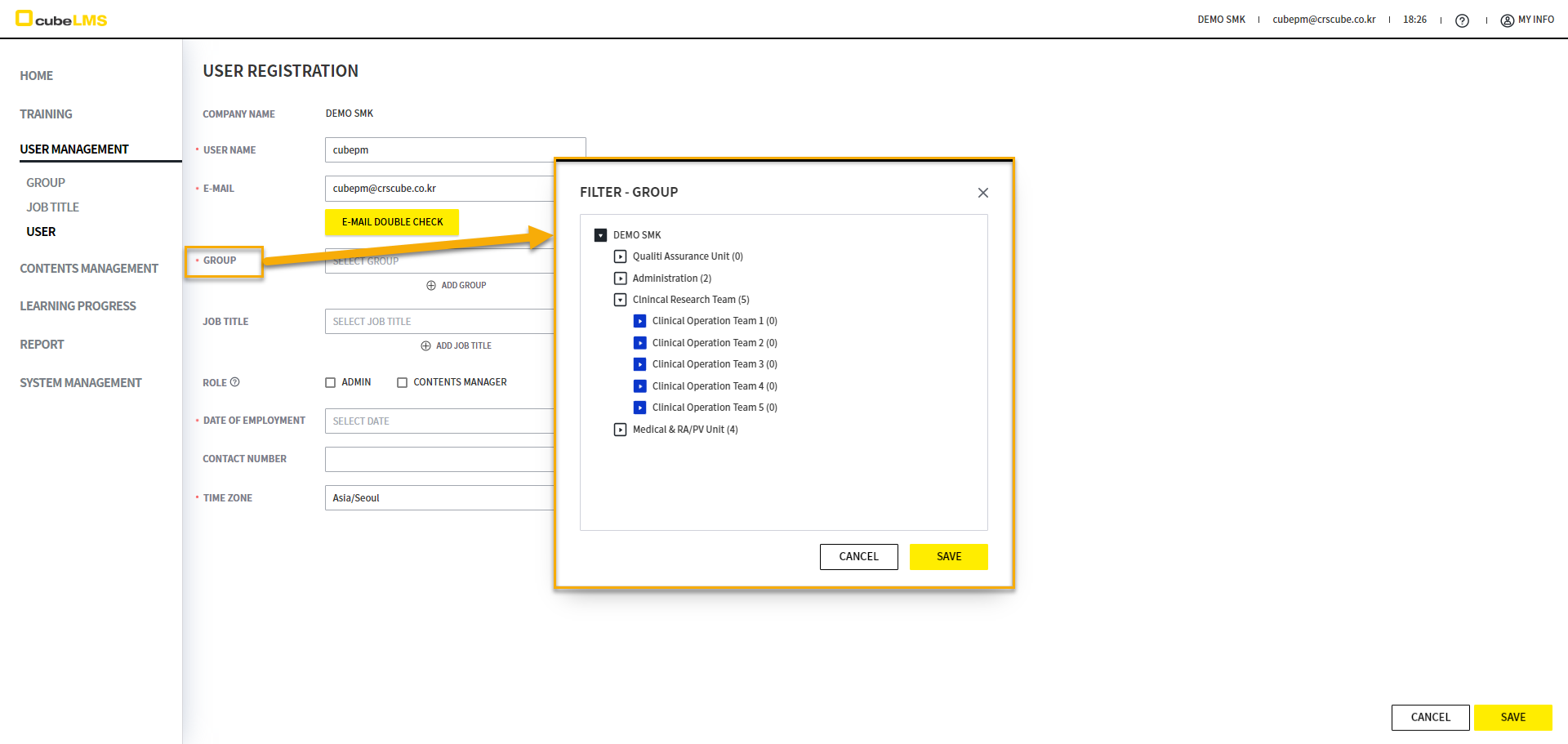The height and width of the screenshot is (744, 1568).
Task: Click the ADD GROUP plus icon
Action: (x=431, y=286)
